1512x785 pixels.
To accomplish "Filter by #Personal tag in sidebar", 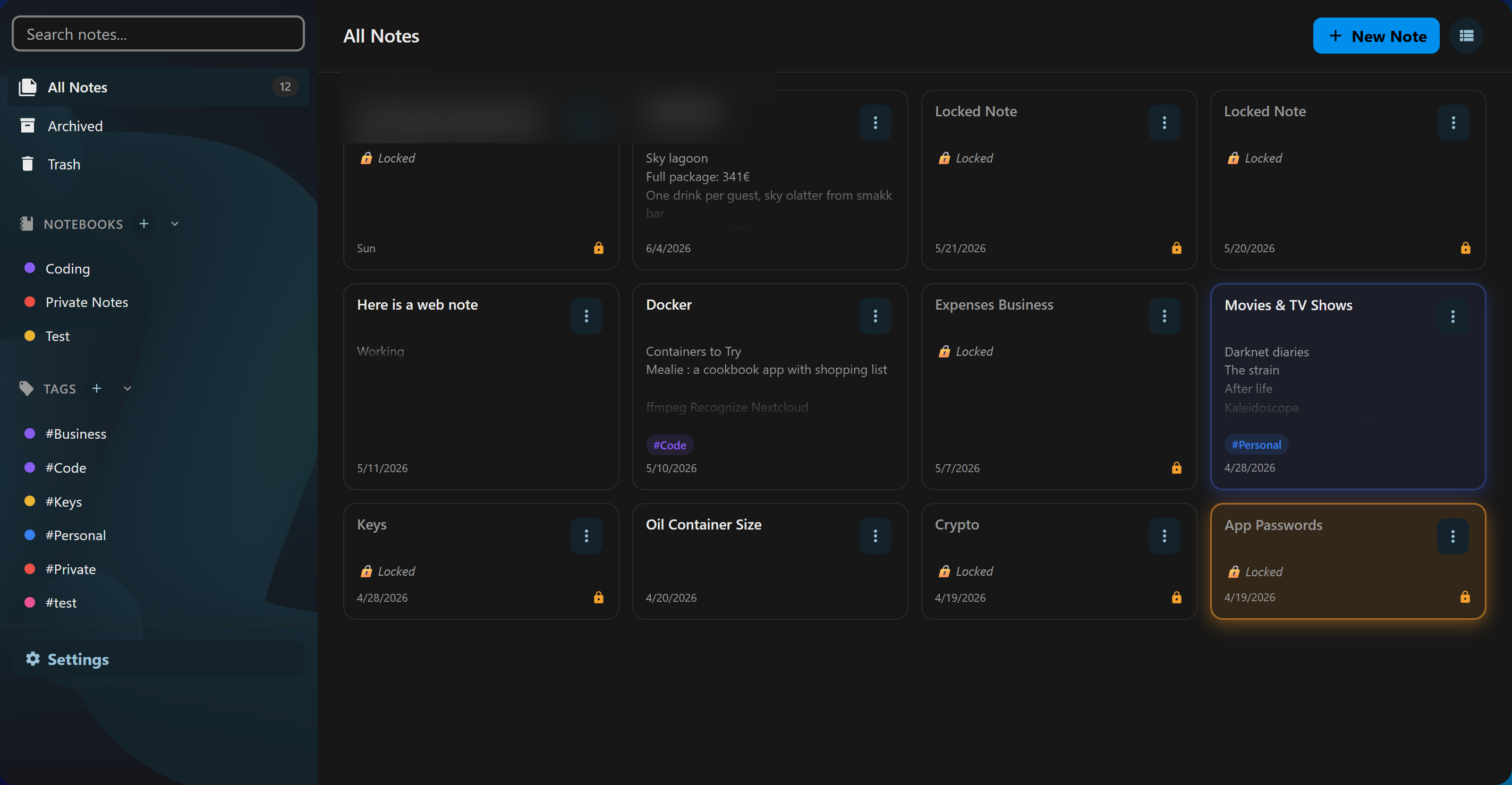I will (75, 535).
